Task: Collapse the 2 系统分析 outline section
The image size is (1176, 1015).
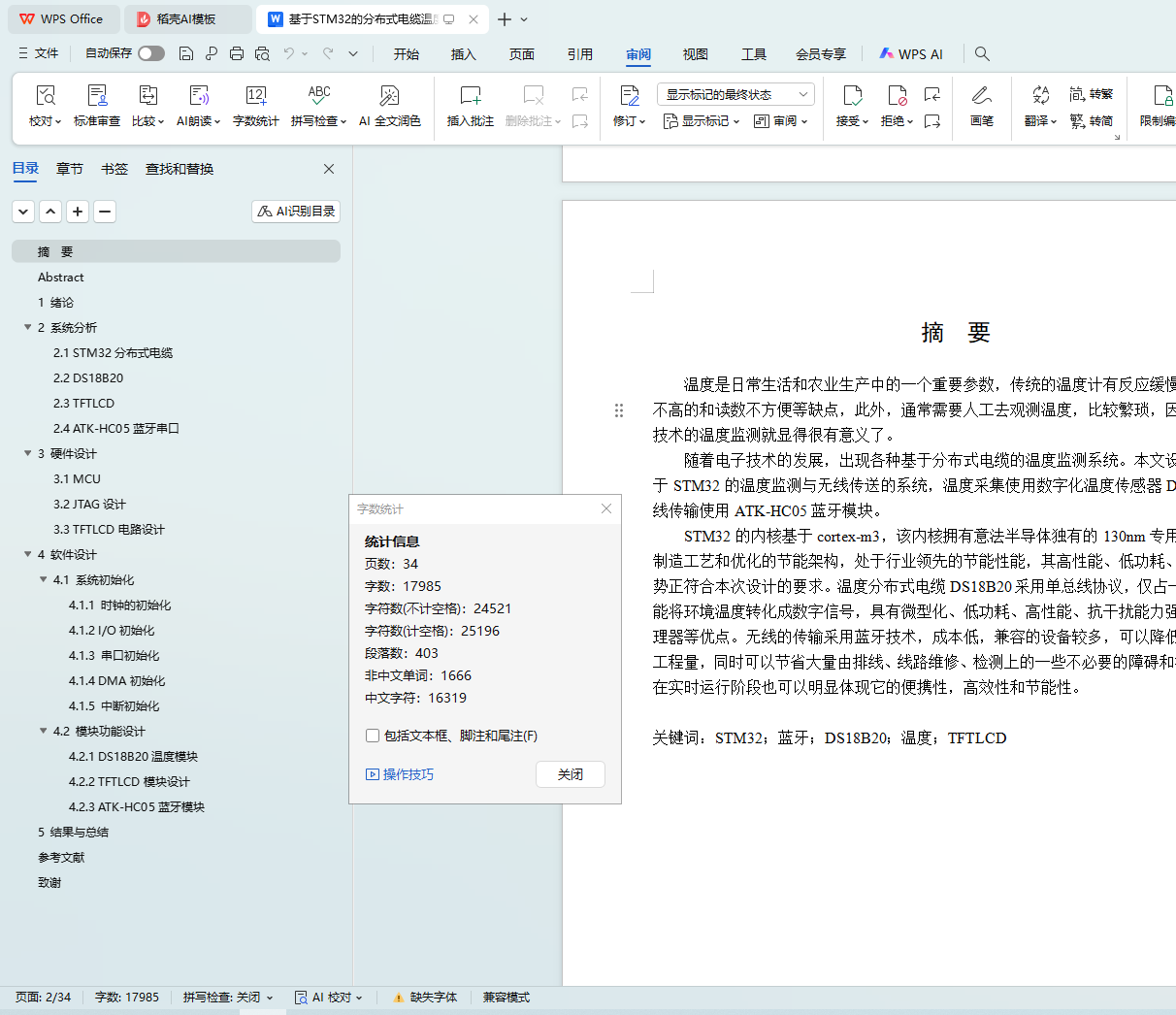Action: [28, 327]
